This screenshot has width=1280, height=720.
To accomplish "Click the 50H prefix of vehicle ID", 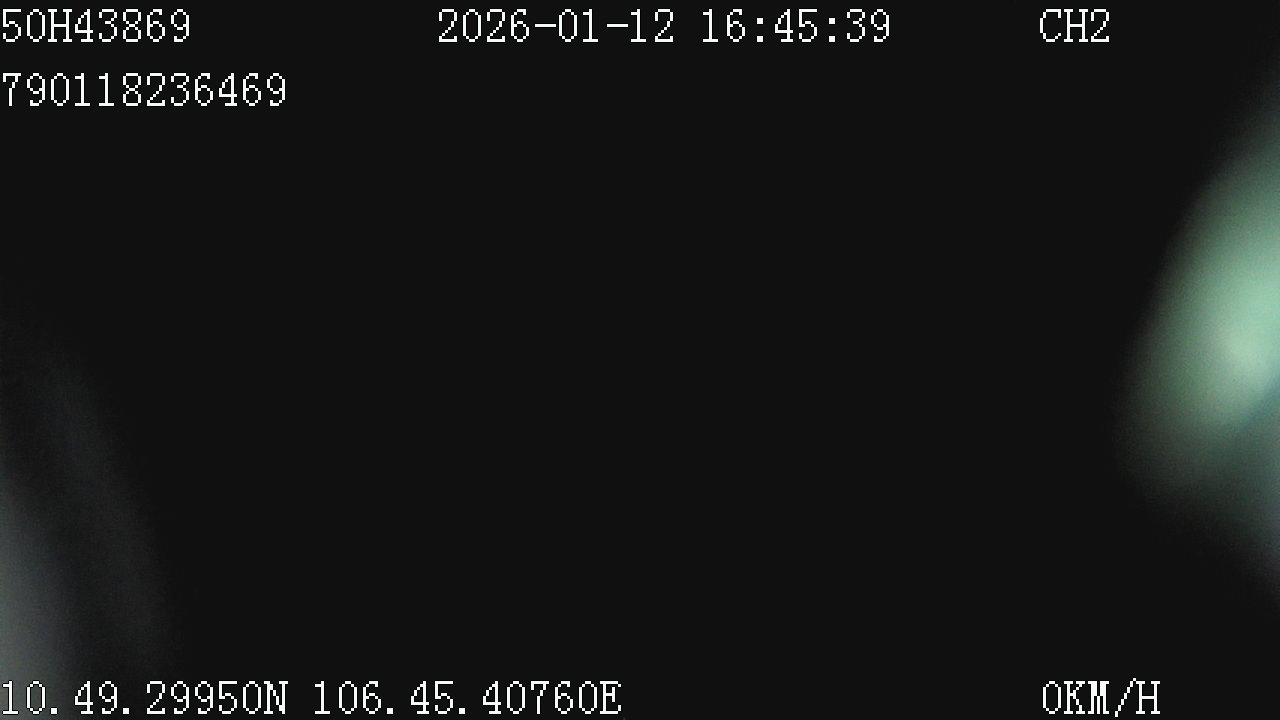I will pos(36,27).
